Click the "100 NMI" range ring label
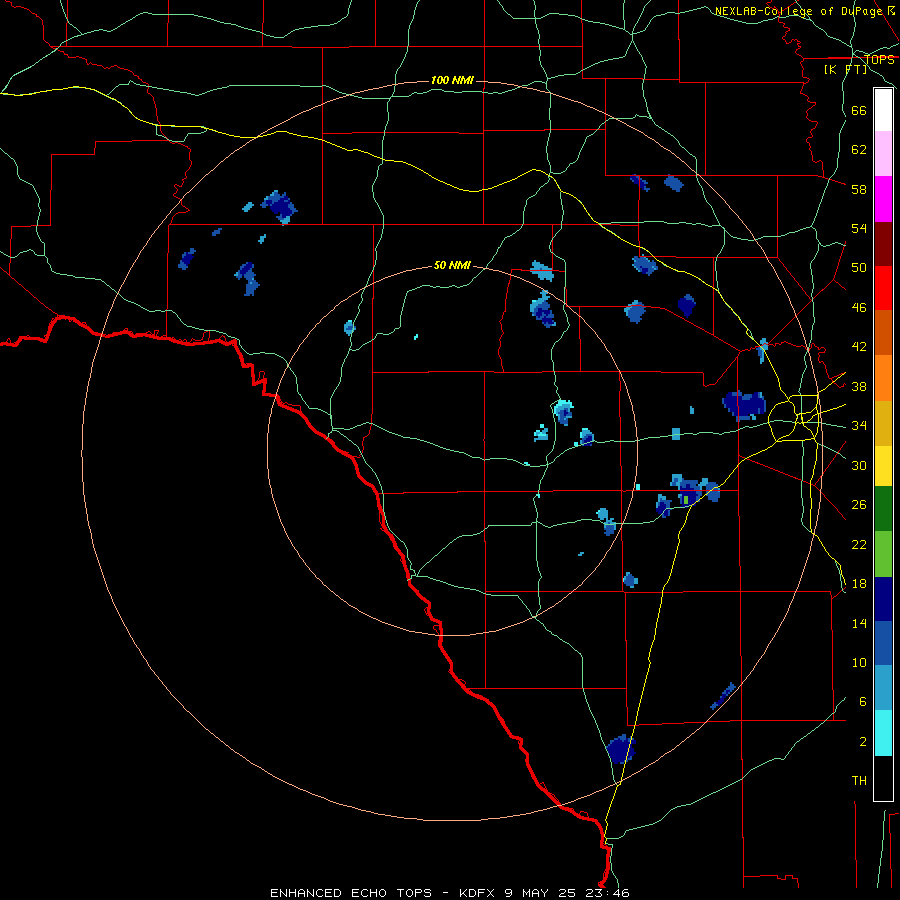This screenshot has width=900, height=900. pyautogui.click(x=452, y=80)
